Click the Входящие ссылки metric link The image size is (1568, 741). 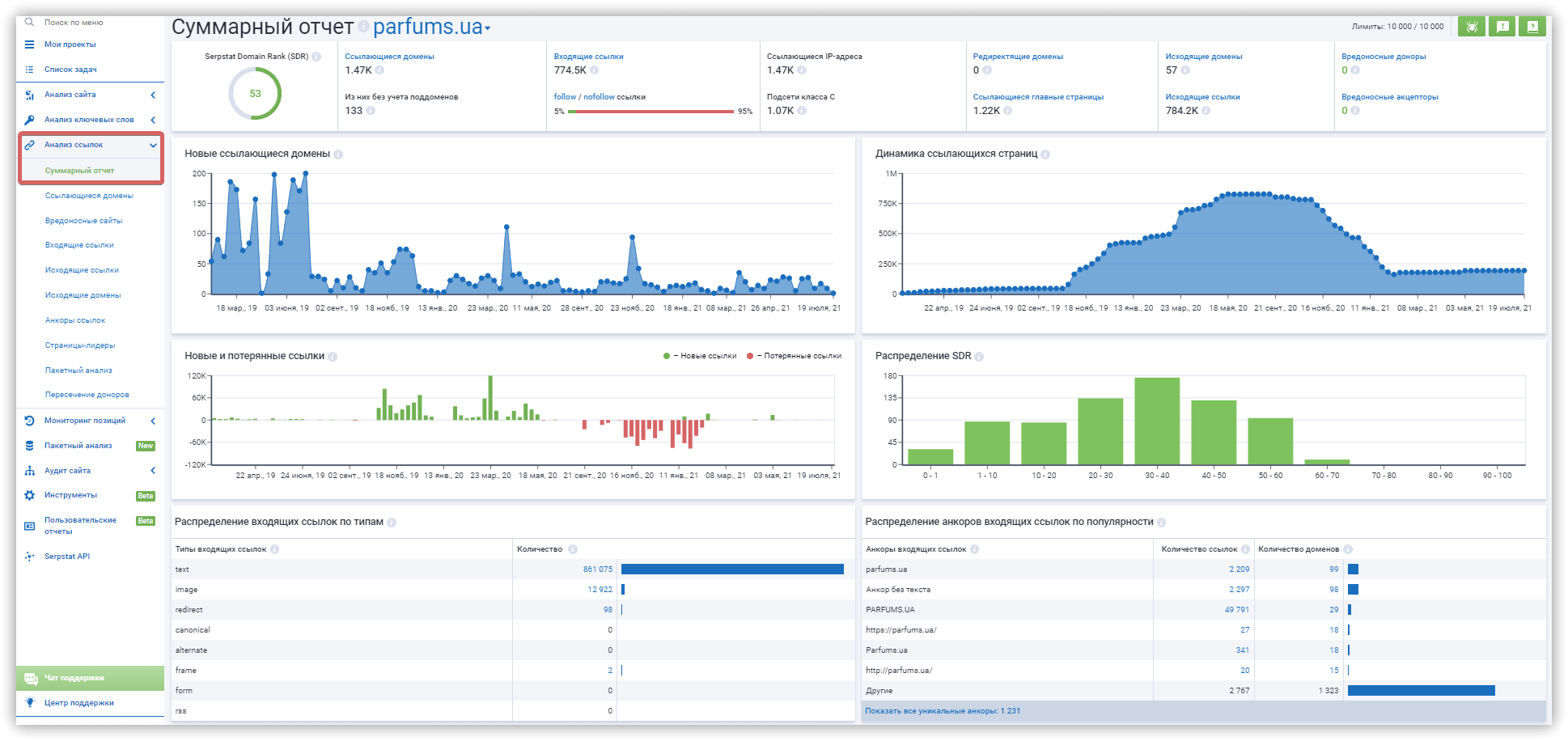588,57
